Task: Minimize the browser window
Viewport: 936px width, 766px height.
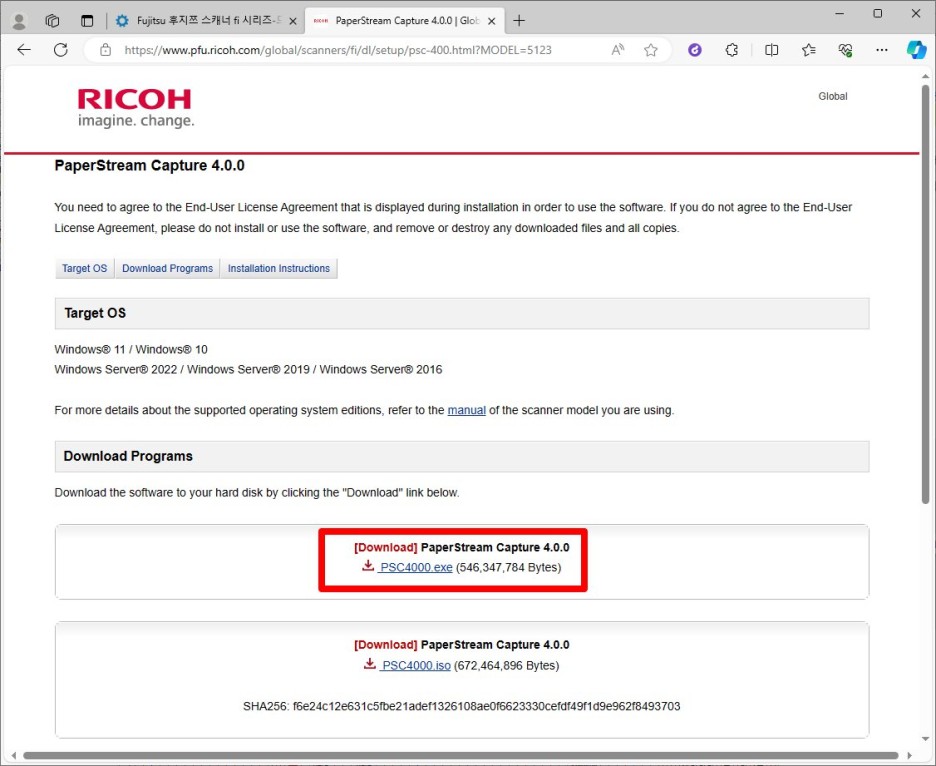Action: pyautogui.click(x=840, y=13)
